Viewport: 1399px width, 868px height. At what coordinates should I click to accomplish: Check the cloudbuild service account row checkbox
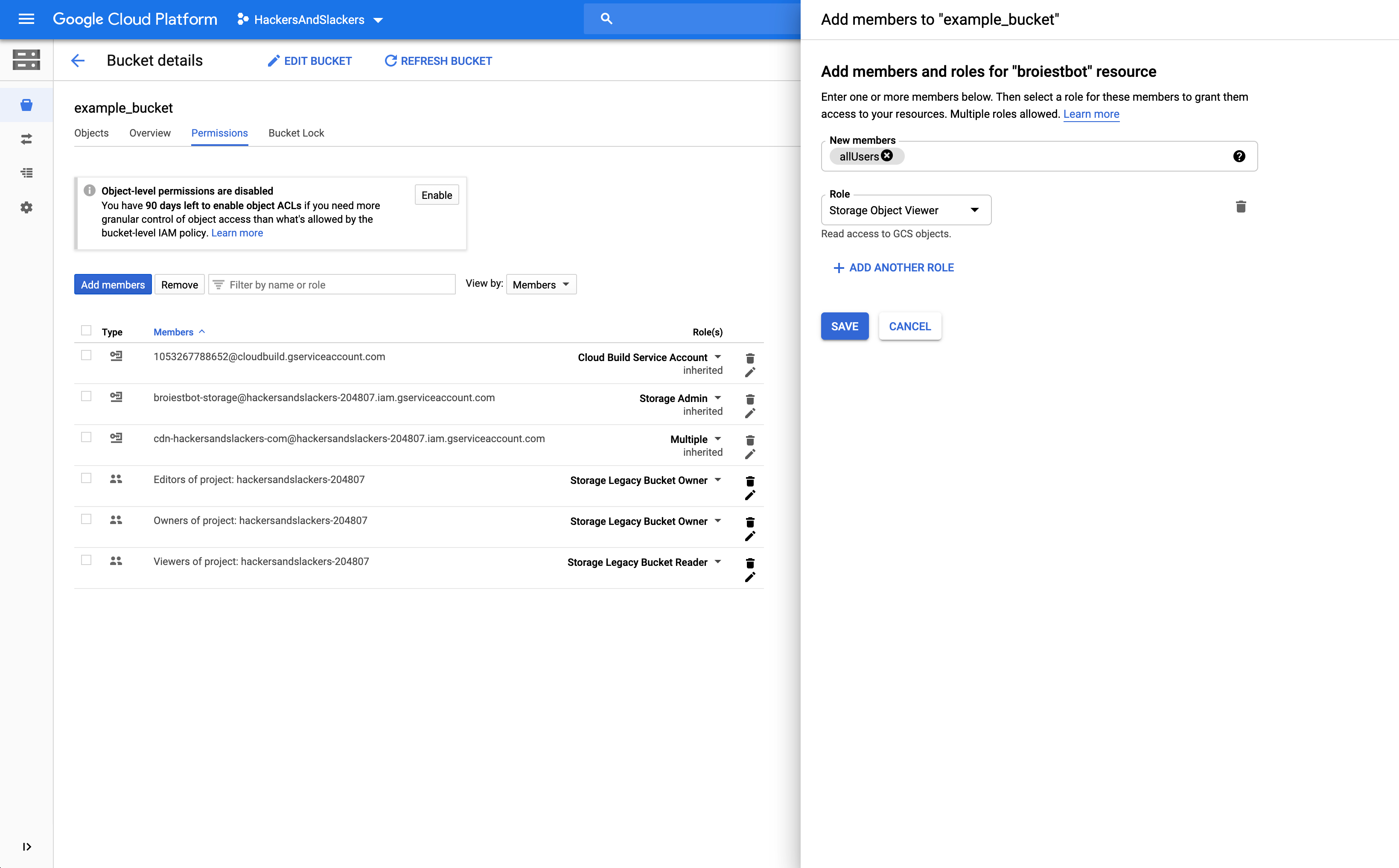tap(86, 355)
